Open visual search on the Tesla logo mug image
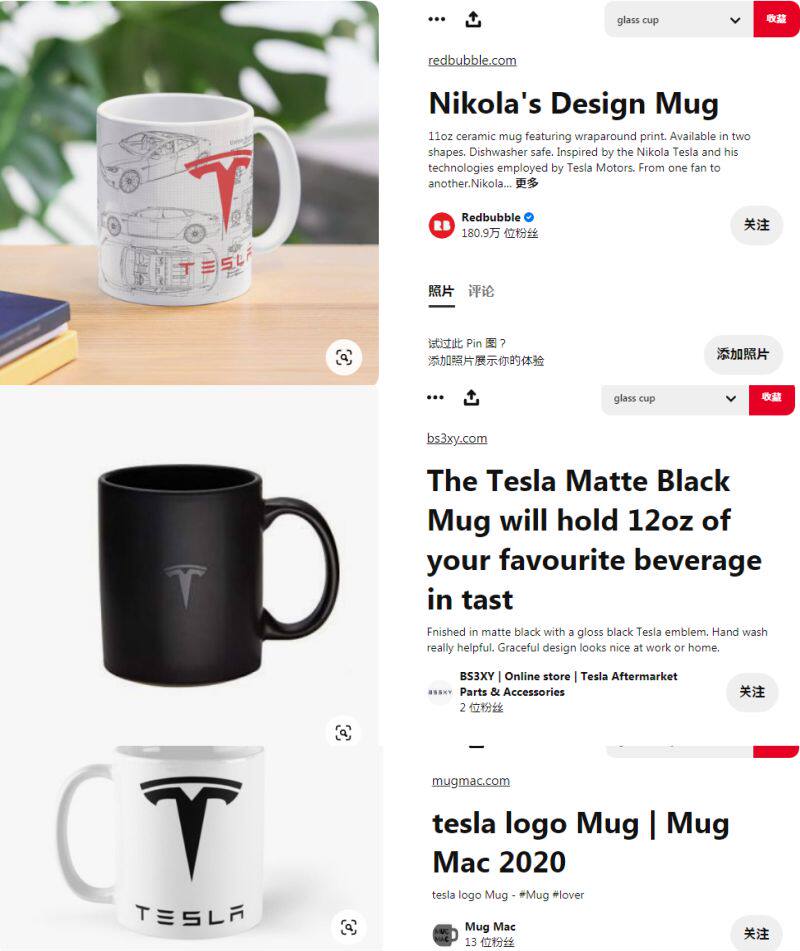 coord(349,927)
